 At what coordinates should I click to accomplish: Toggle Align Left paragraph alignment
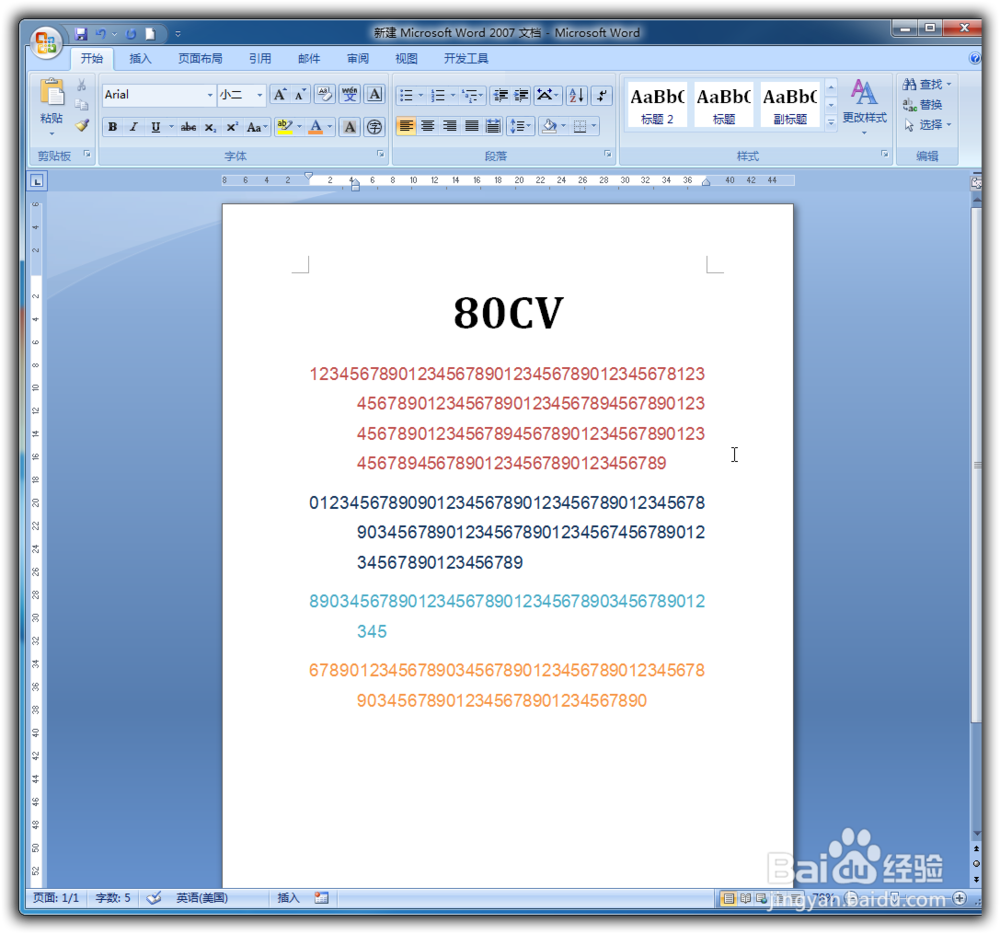tap(406, 126)
